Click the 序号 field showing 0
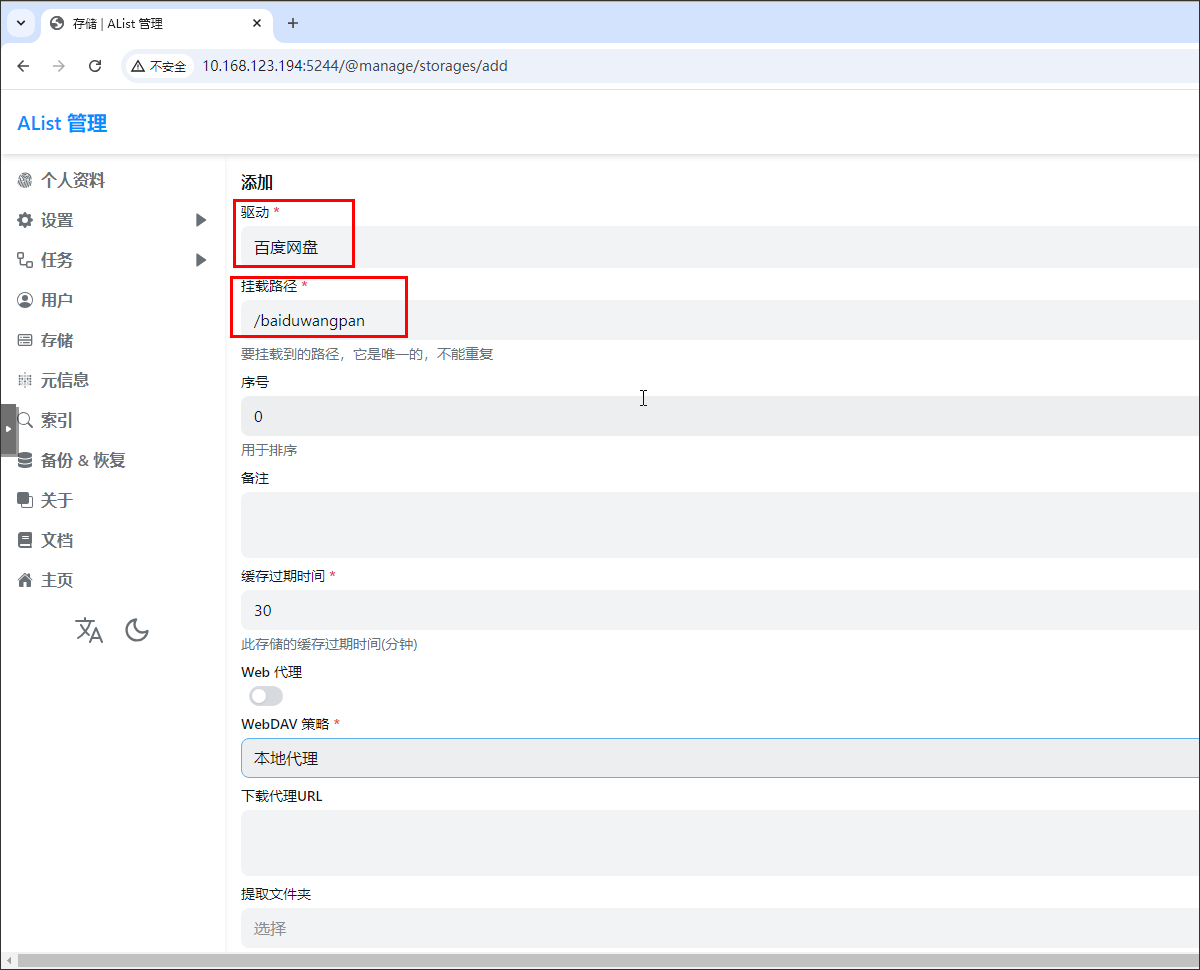 point(720,416)
